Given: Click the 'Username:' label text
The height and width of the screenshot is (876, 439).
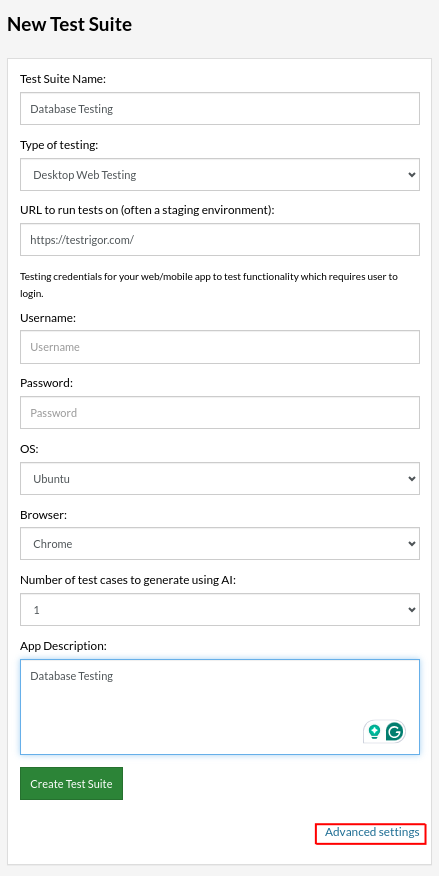Looking at the screenshot, I should click(x=48, y=318).
